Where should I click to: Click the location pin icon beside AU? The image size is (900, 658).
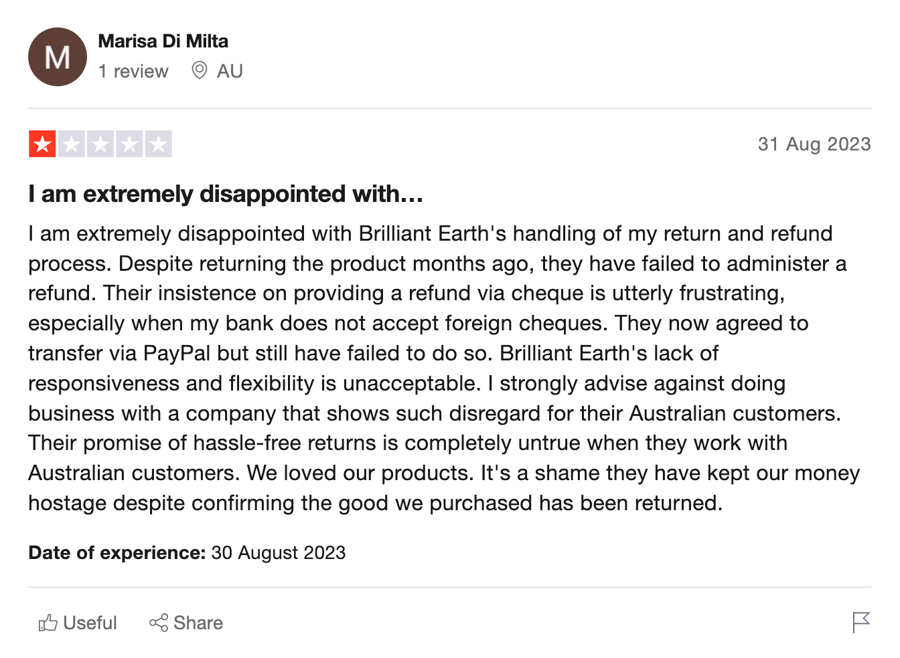pos(199,71)
